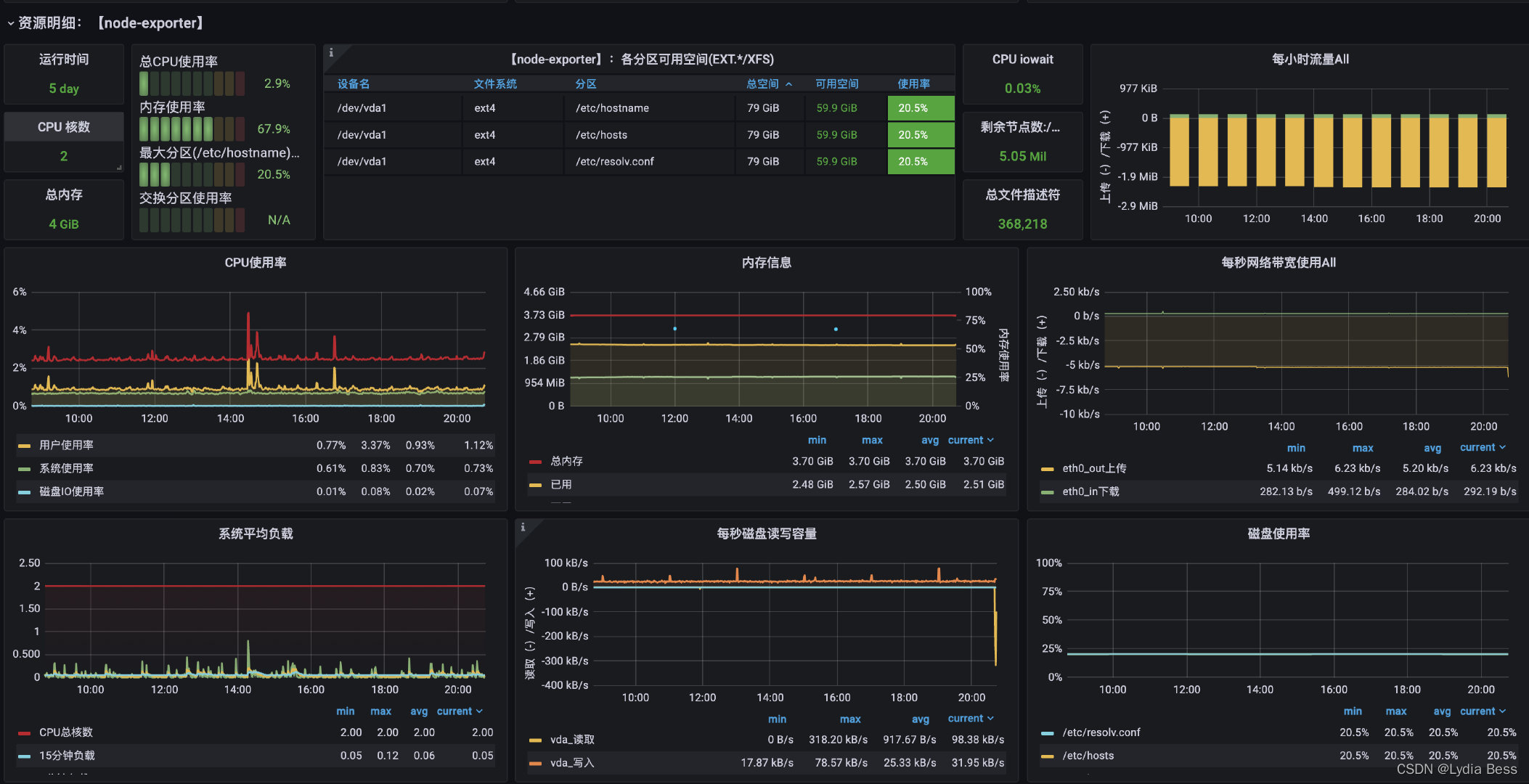Toggle 15分钟负载 series in load legend

point(67,756)
